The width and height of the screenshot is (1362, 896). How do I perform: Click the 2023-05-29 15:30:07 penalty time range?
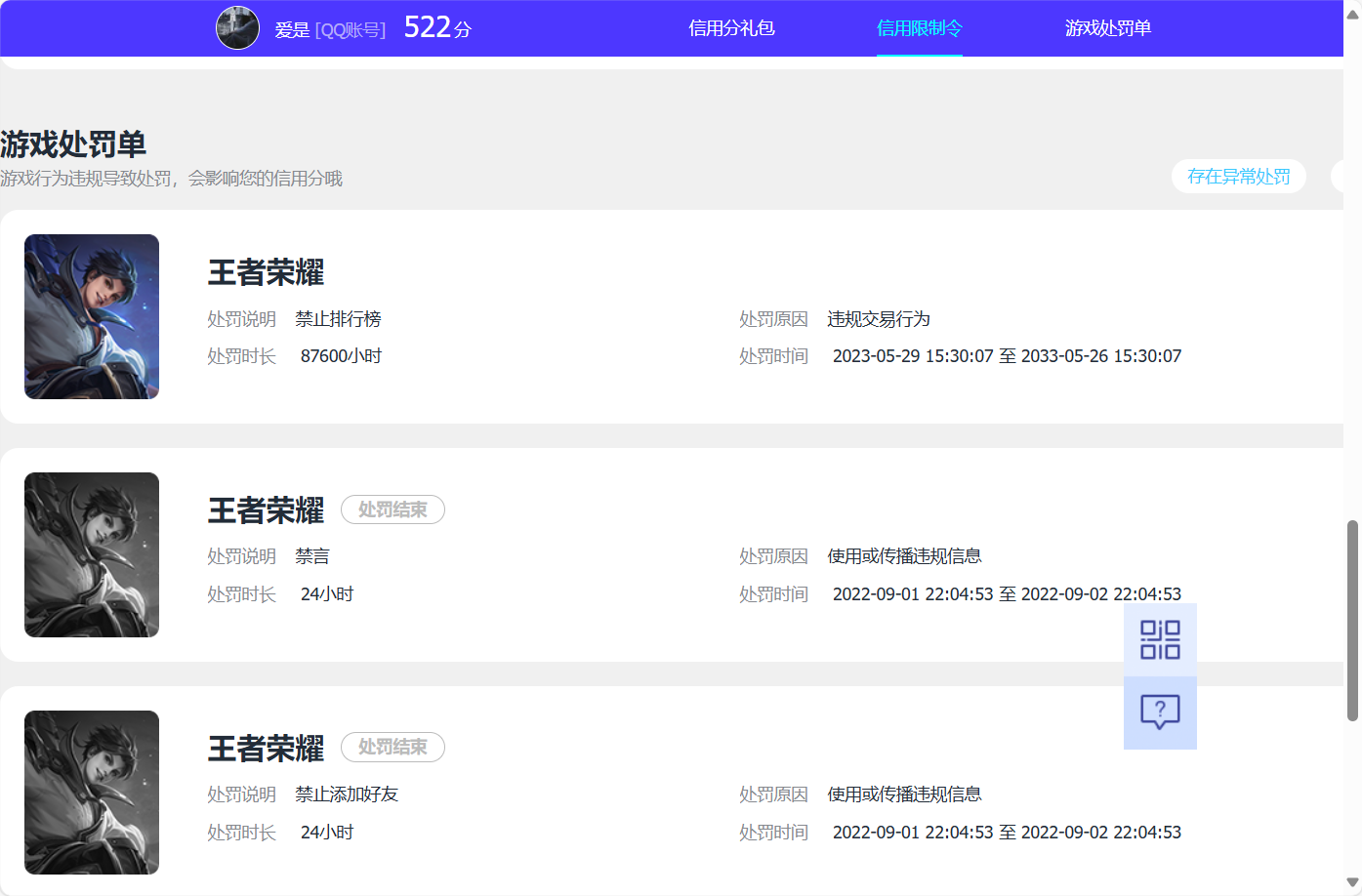point(1007,356)
